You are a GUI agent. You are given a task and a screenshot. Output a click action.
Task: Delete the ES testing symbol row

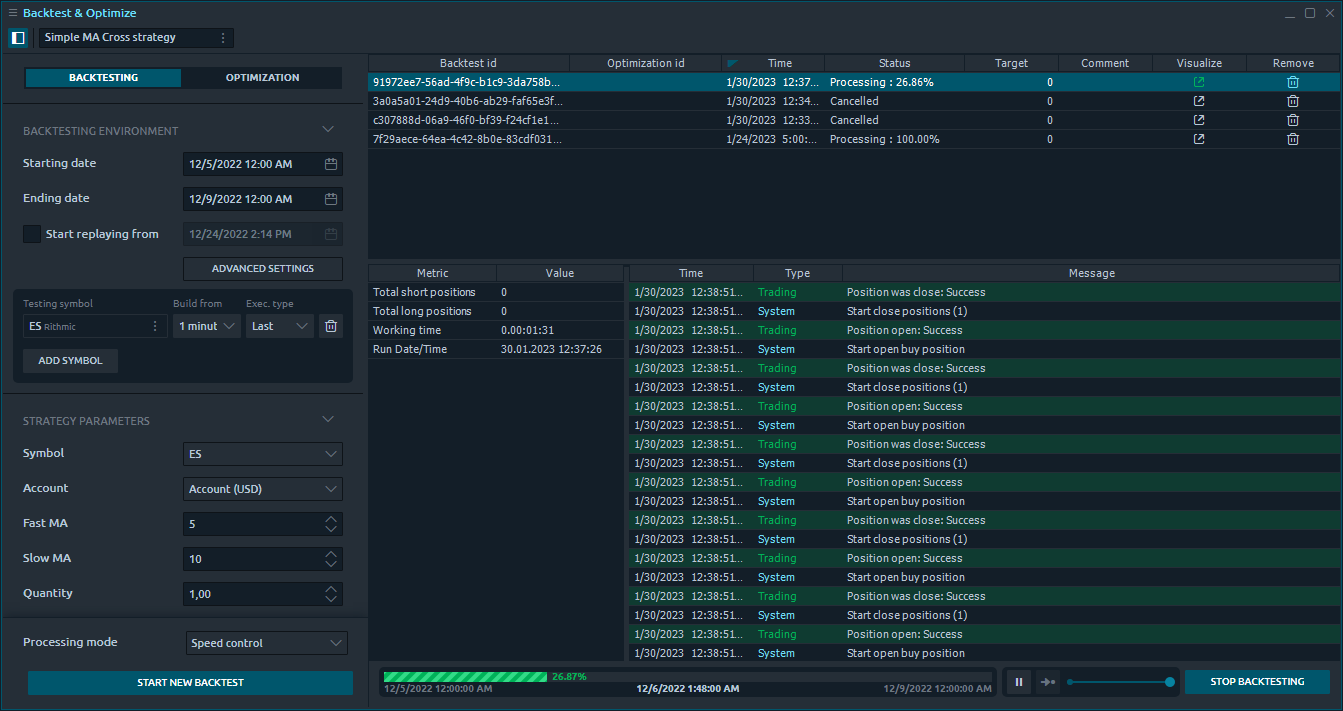click(x=330, y=326)
